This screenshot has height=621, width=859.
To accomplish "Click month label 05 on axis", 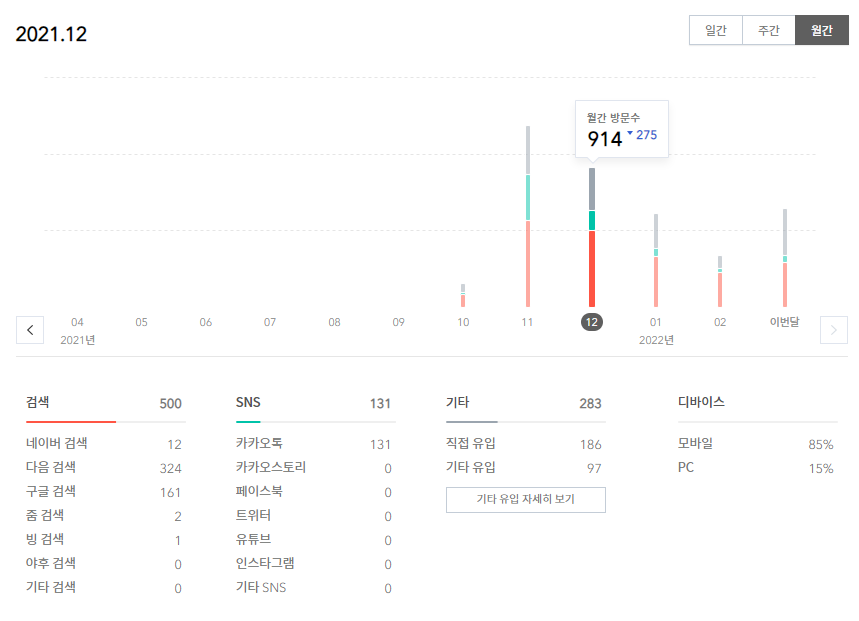I will (x=141, y=322).
